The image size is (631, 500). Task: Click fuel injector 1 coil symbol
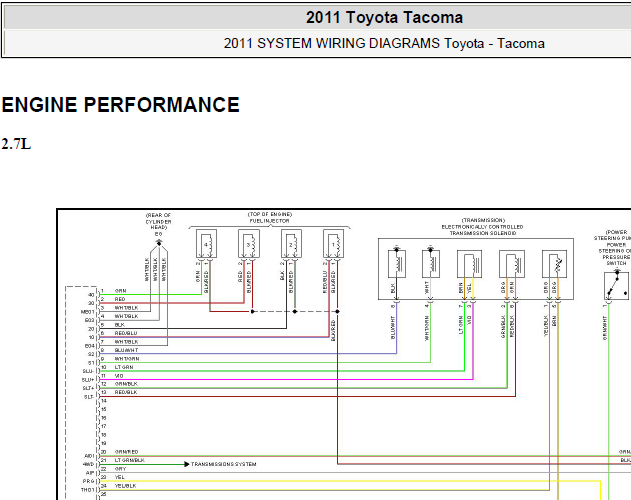pos(334,244)
